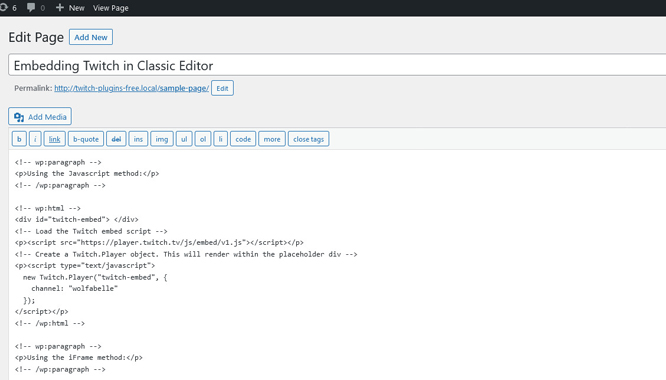Insert unordered list with ul button

click(184, 139)
